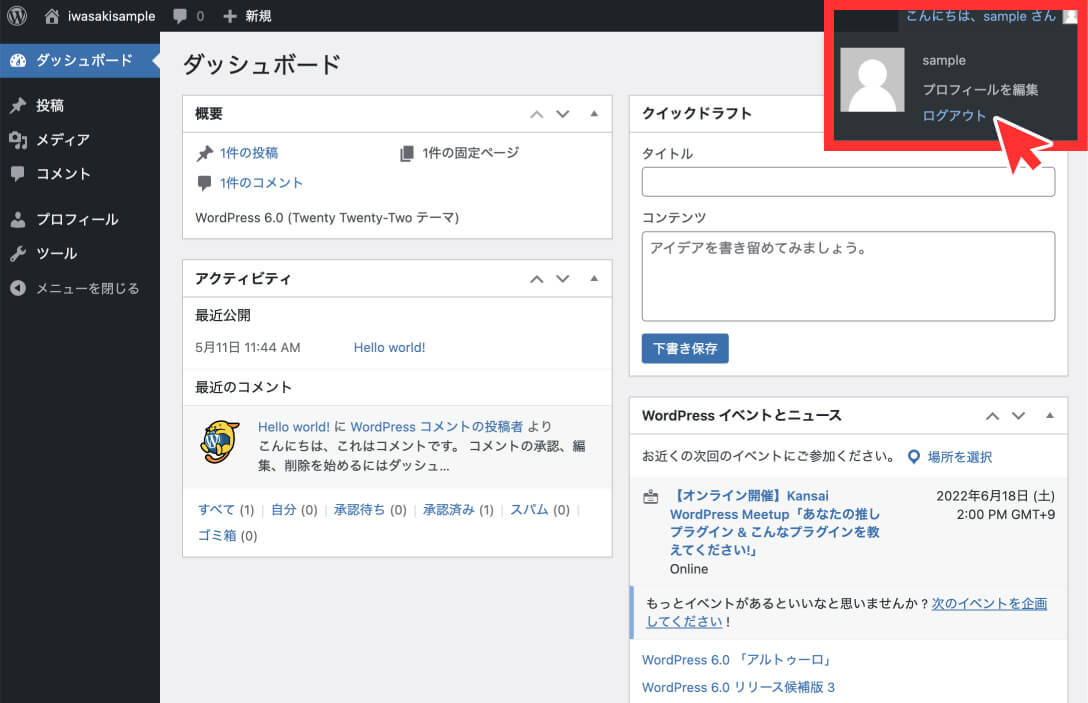Image resolution: width=1088 pixels, height=703 pixels.
Task: Open コメント in the sidebar menu
Action: click(80, 173)
